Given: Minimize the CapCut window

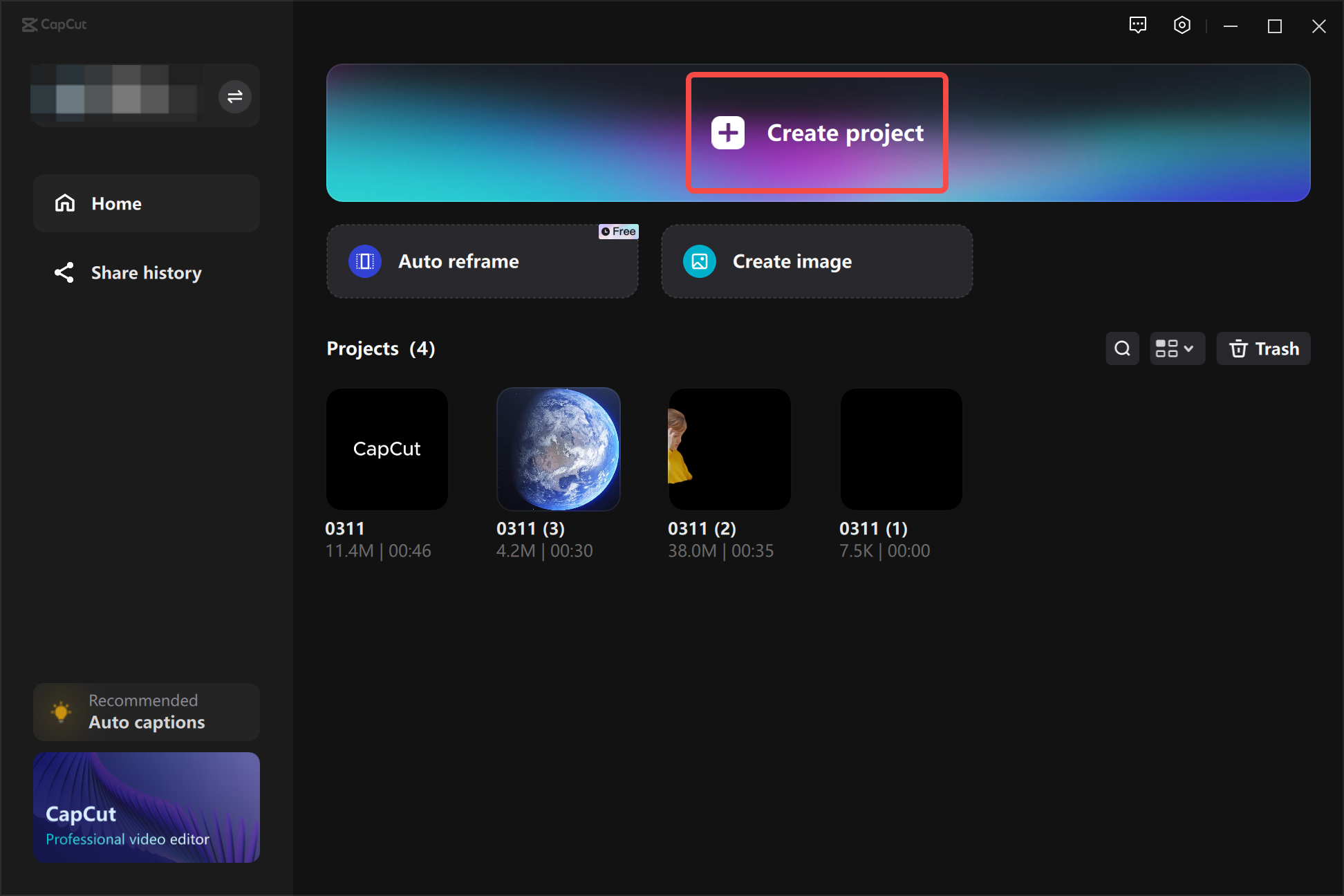Looking at the screenshot, I should 1231,26.
